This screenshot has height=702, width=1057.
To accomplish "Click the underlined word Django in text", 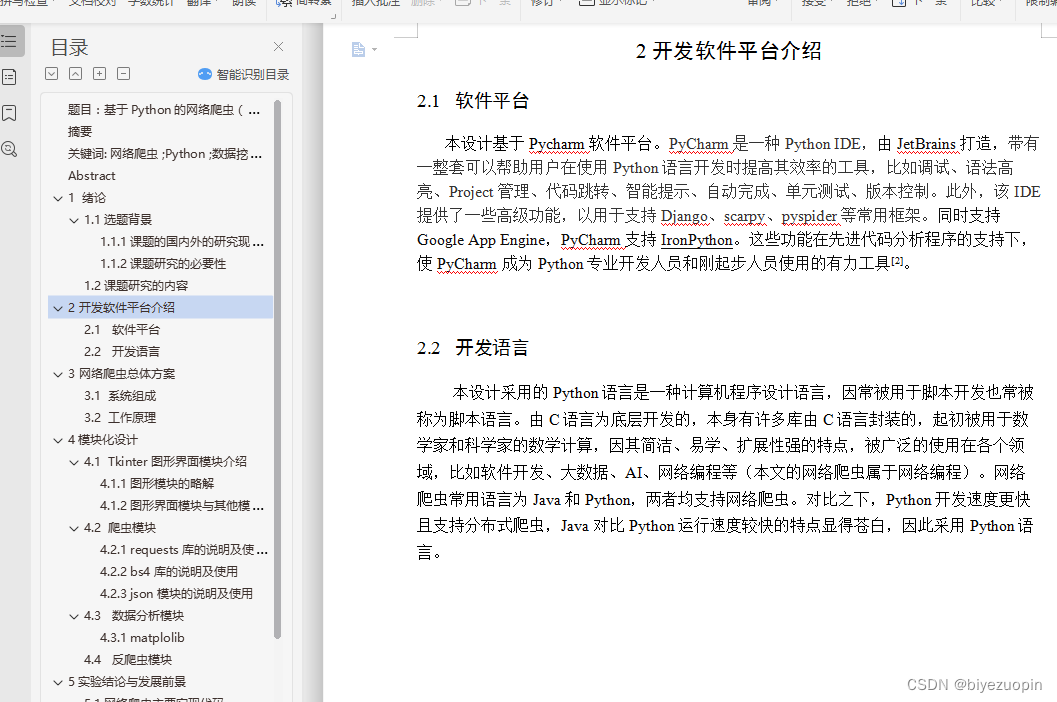I will coord(684,216).
